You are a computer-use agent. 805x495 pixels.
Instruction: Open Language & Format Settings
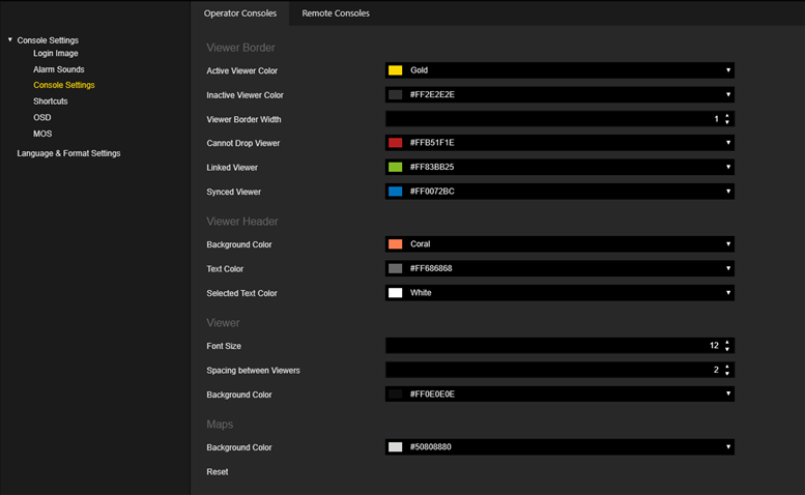(68, 153)
